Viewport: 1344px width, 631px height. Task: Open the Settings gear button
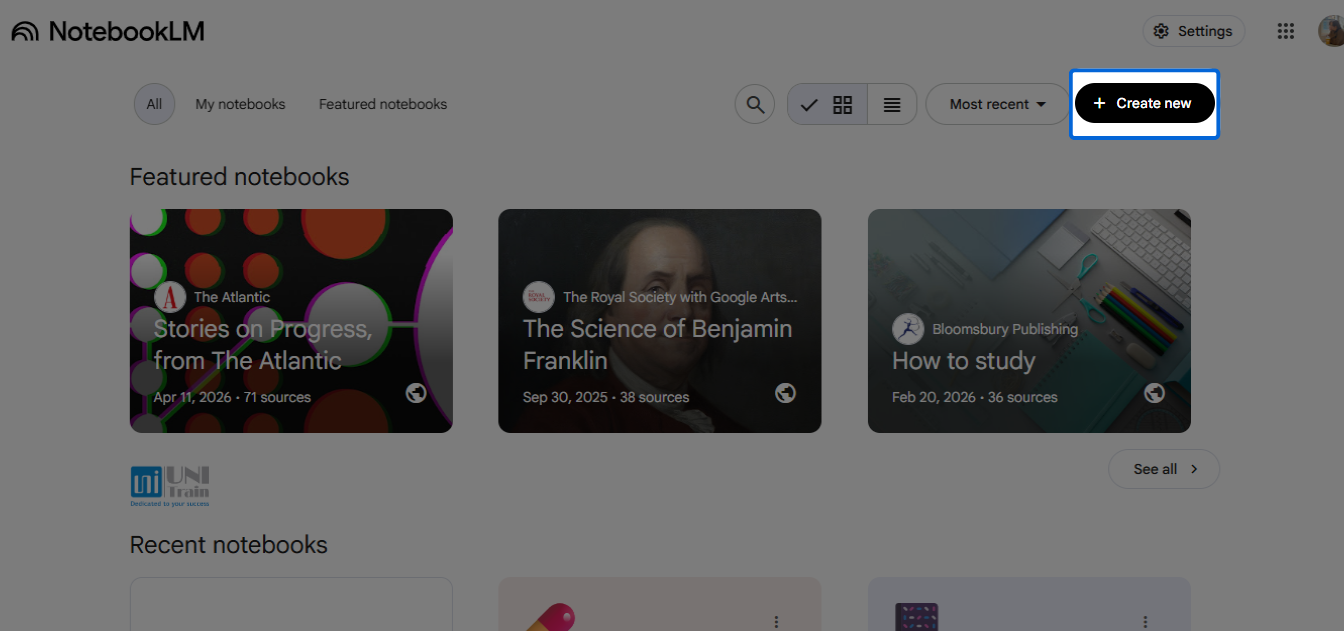[x=1194, y=31]
